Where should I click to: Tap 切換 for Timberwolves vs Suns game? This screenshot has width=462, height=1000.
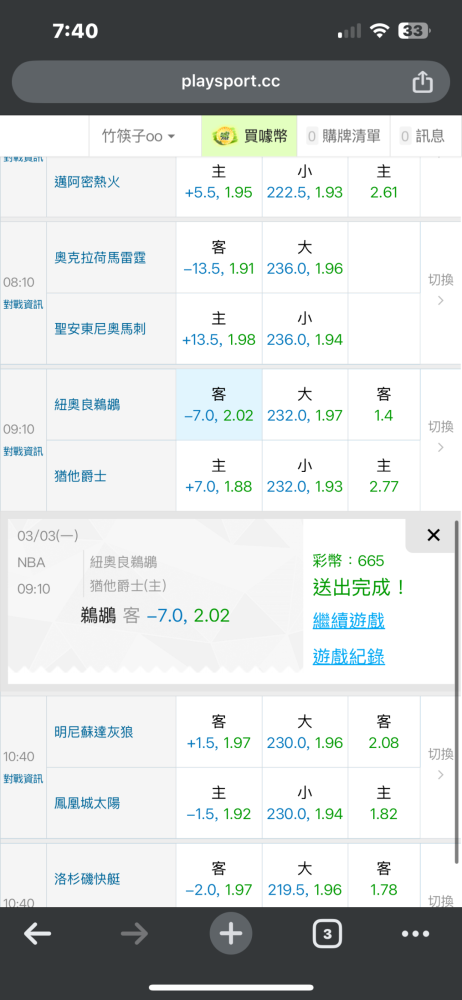pos(440,765)
